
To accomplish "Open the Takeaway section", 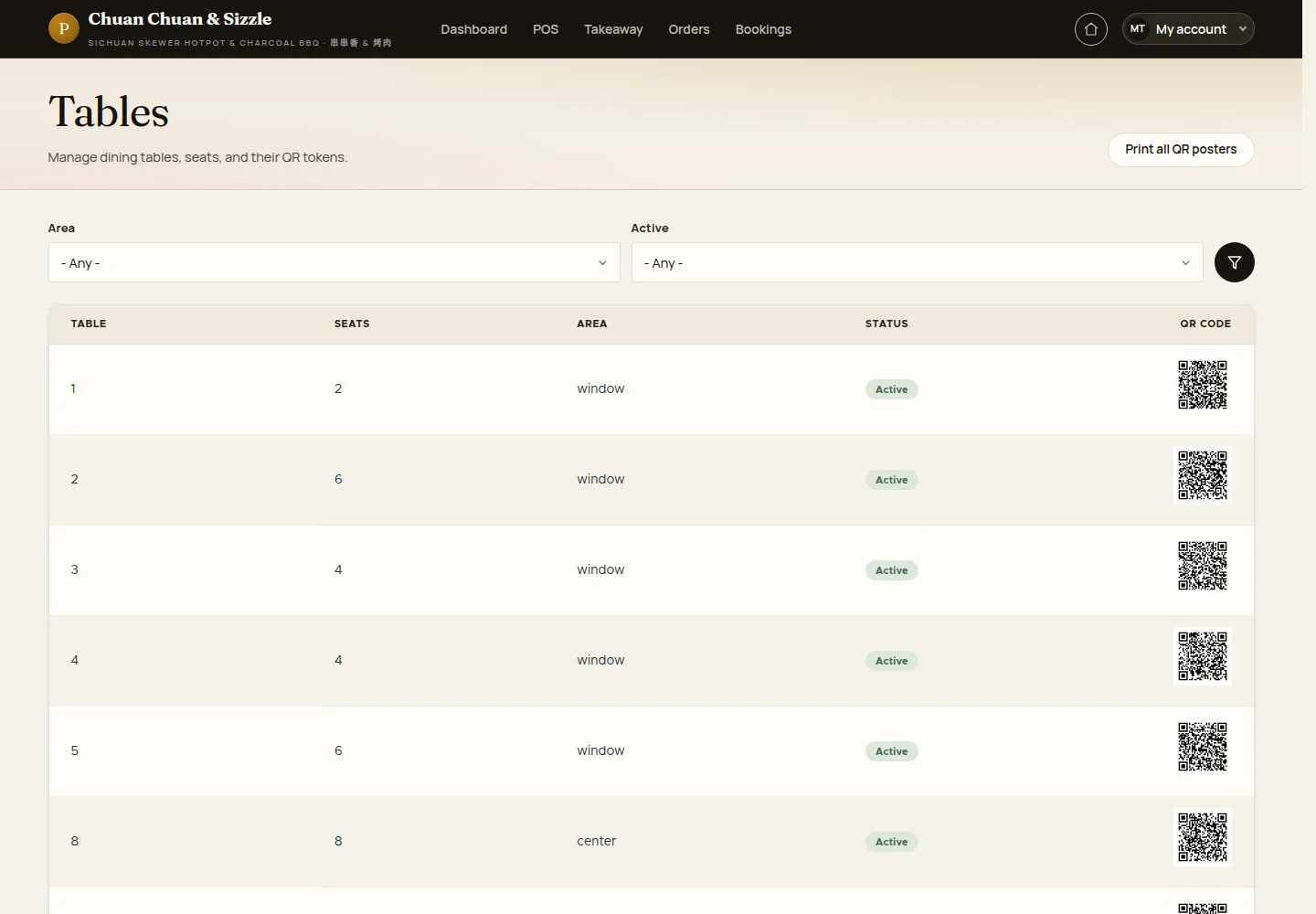I will 613,29.
